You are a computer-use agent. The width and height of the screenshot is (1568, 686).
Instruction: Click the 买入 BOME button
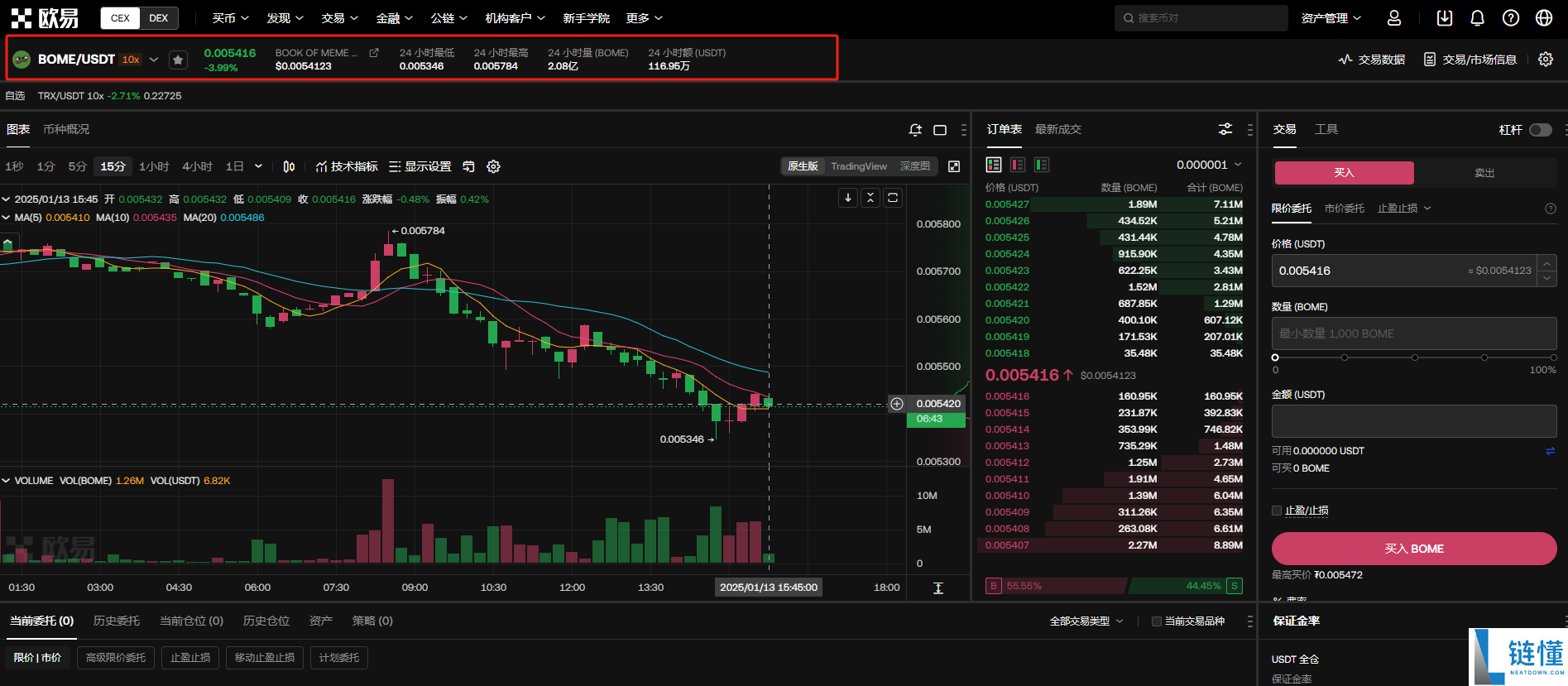click(1414, 549)
